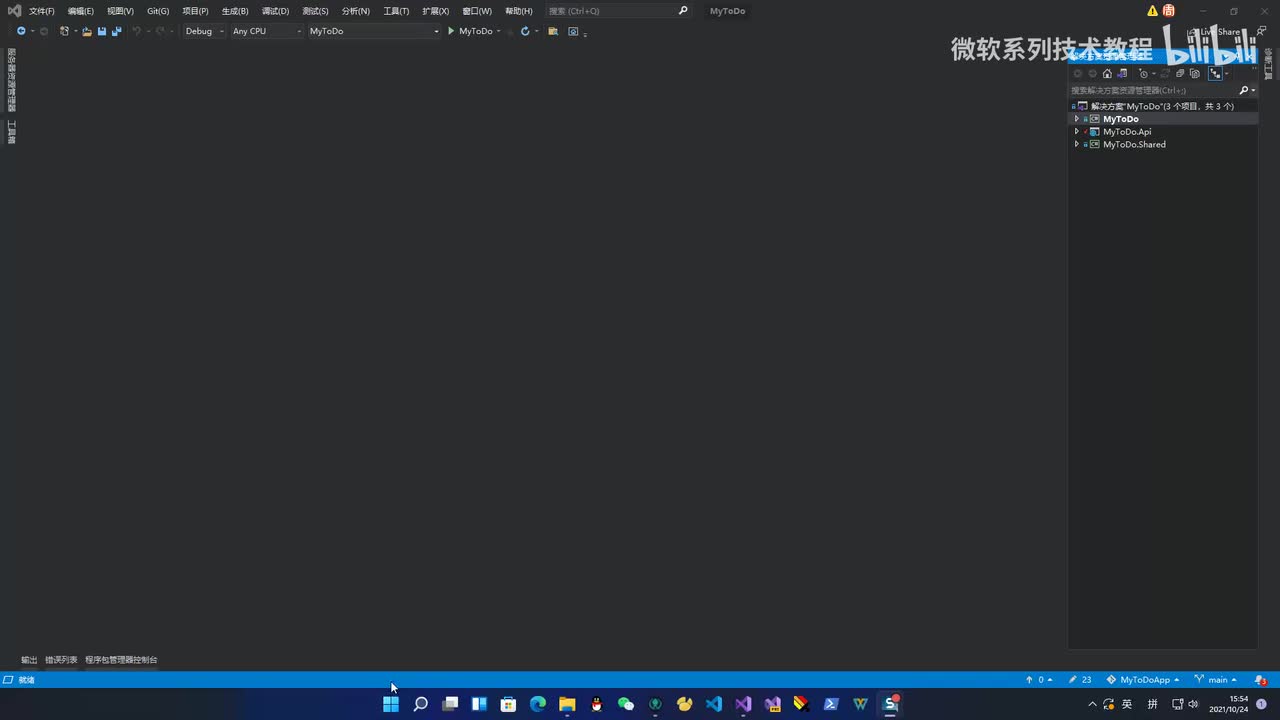Image resolution: width=1280 pixels, height=720 pixels.
Task: Open Visual Studio Code from the taskbar
Action: point(713,704)
